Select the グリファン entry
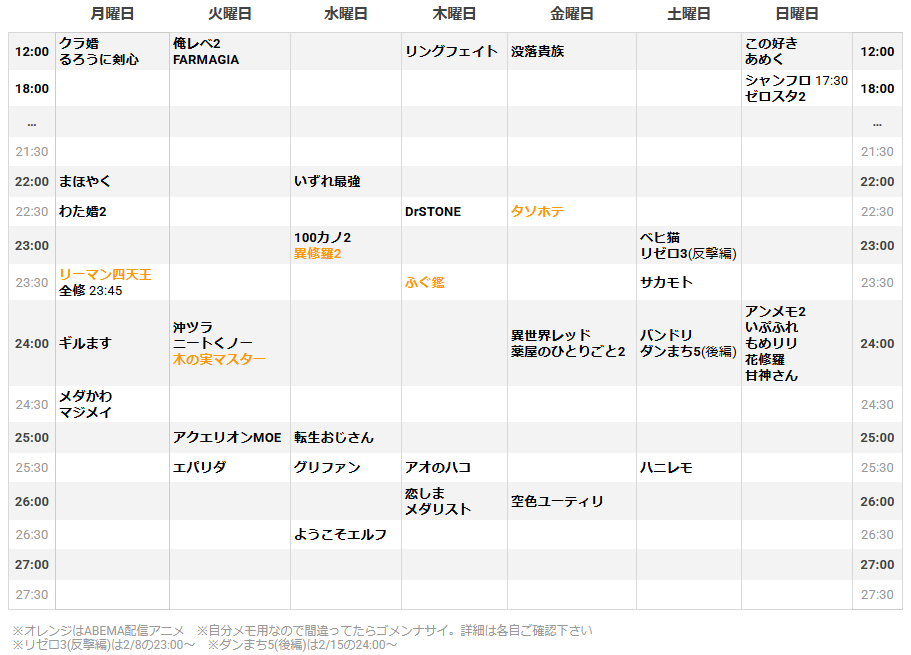The image size is (911, 655). tap(327, 467)
